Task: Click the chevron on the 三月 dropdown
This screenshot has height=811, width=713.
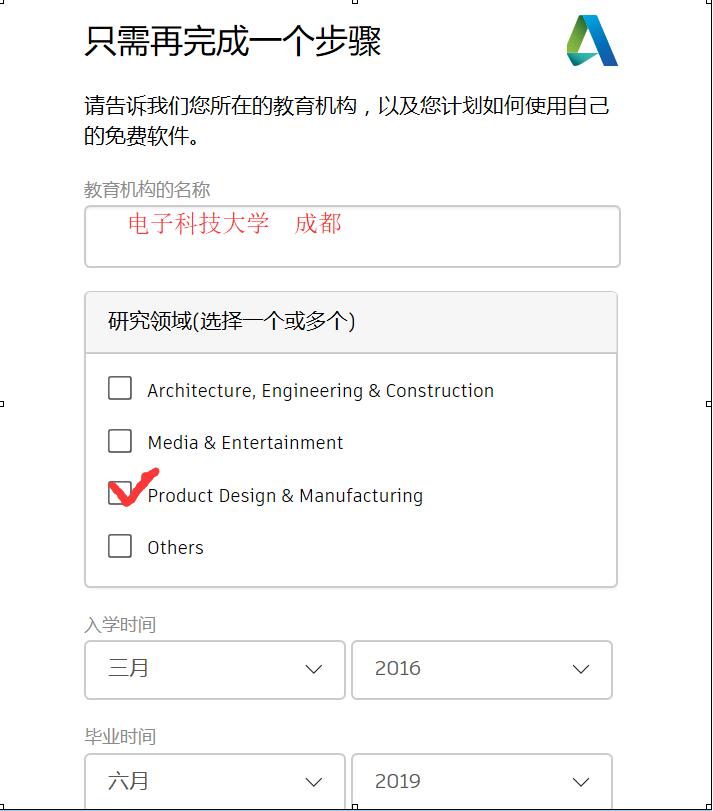Action: point(313,670)
